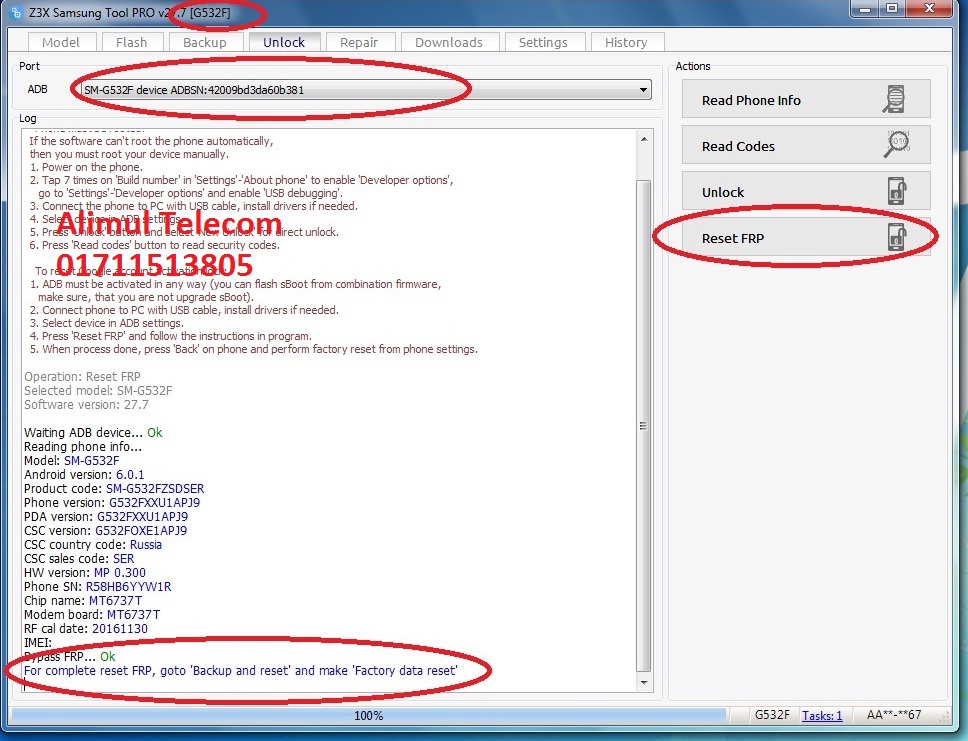The width and height of the screenshot is (968, 741).
Task: Click 'Selected model: SM-G532F' log line
Action: tap(98, 390)
